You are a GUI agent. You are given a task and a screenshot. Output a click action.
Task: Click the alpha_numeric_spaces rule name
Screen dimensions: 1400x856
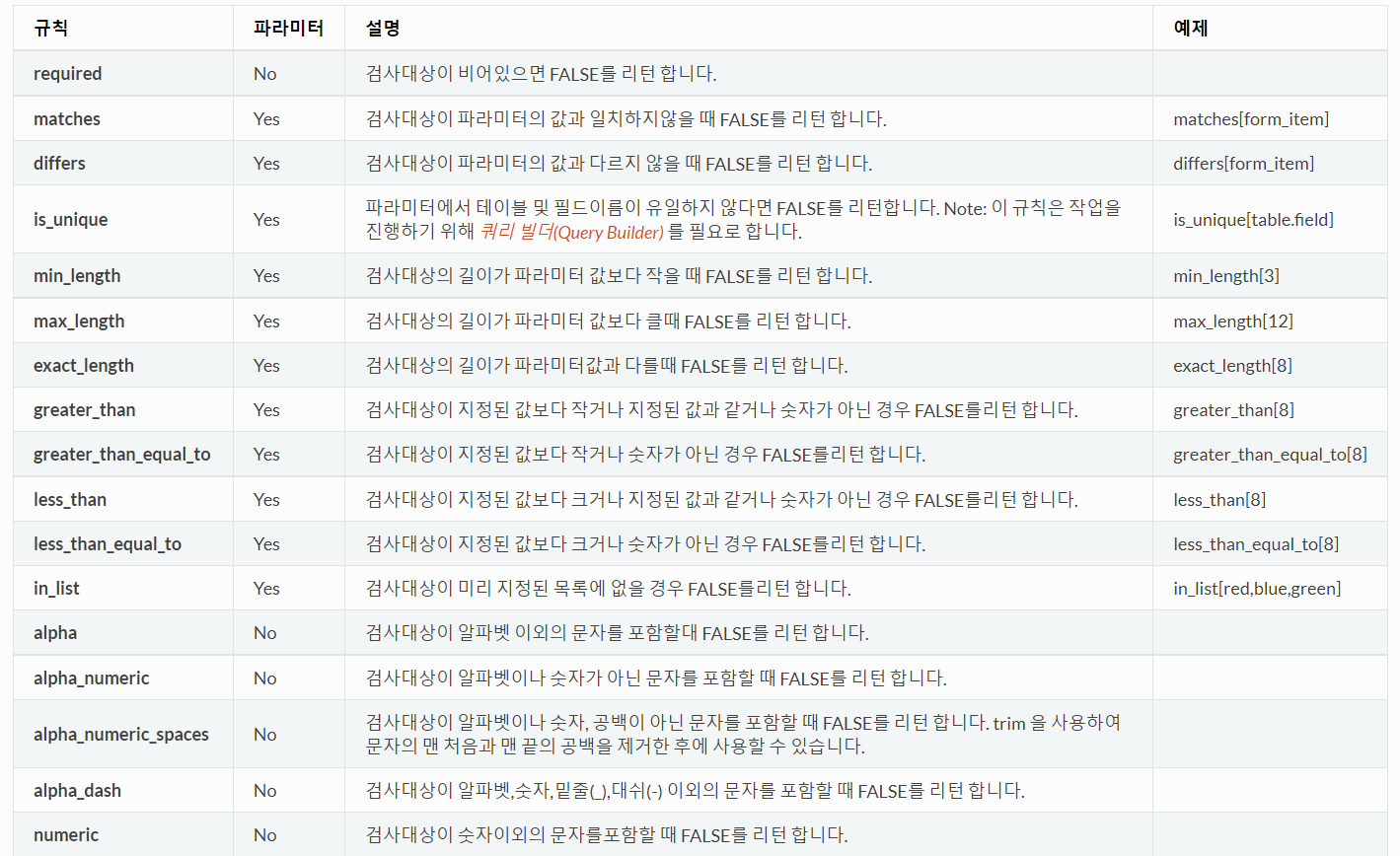(x=121, y=735)
